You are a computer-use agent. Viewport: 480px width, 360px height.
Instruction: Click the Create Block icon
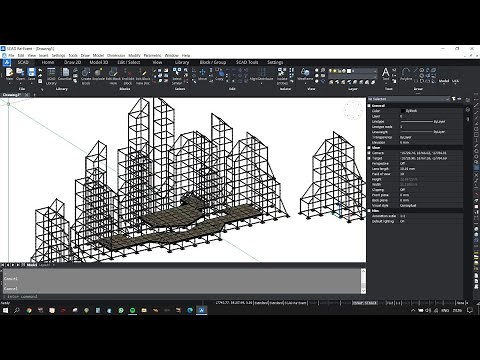point(86,75)
